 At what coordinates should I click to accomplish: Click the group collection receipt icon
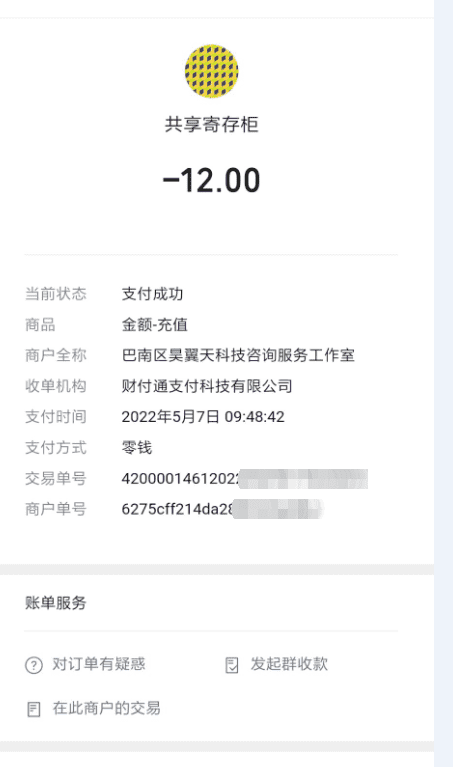[231, 665]
